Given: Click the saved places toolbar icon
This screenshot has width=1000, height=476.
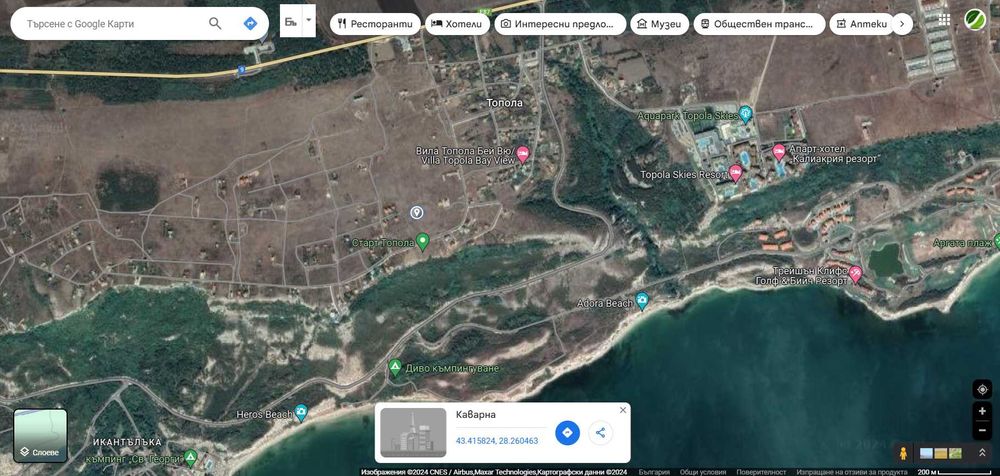Looking at the screenshot, I should 290,21.
